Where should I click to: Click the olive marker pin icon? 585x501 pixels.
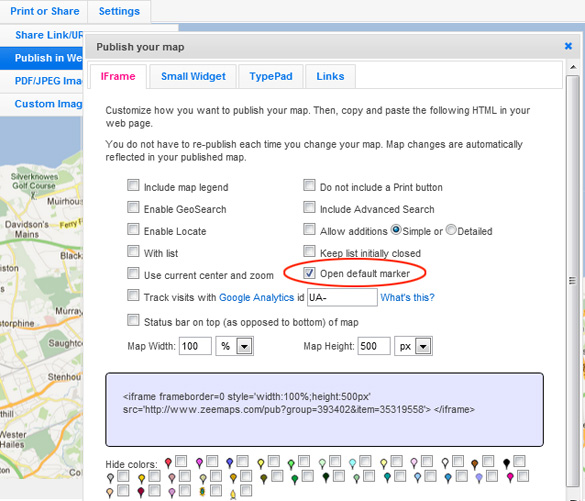263,479
